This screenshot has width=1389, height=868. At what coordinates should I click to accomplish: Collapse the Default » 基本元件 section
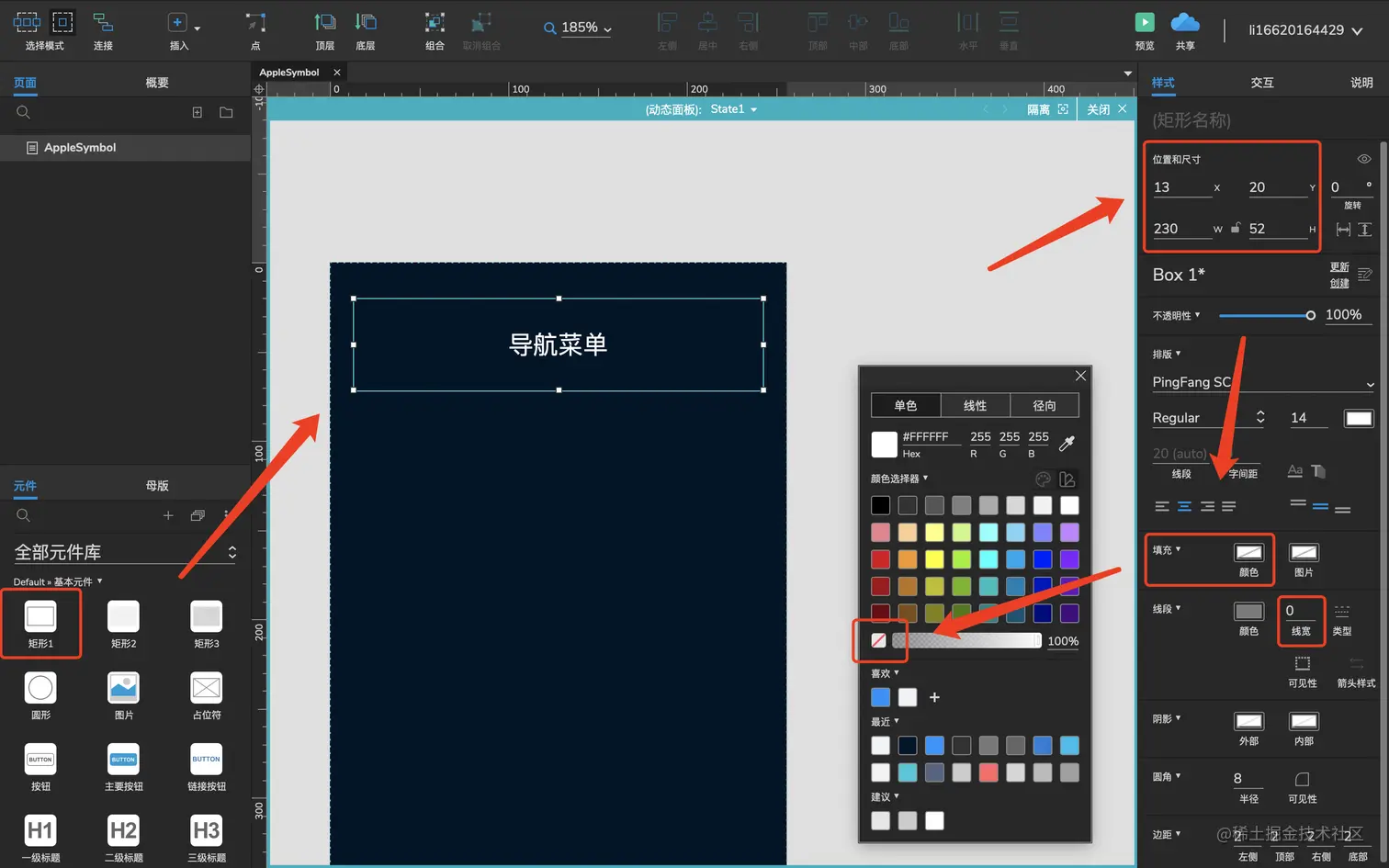[x=58, y=581]
